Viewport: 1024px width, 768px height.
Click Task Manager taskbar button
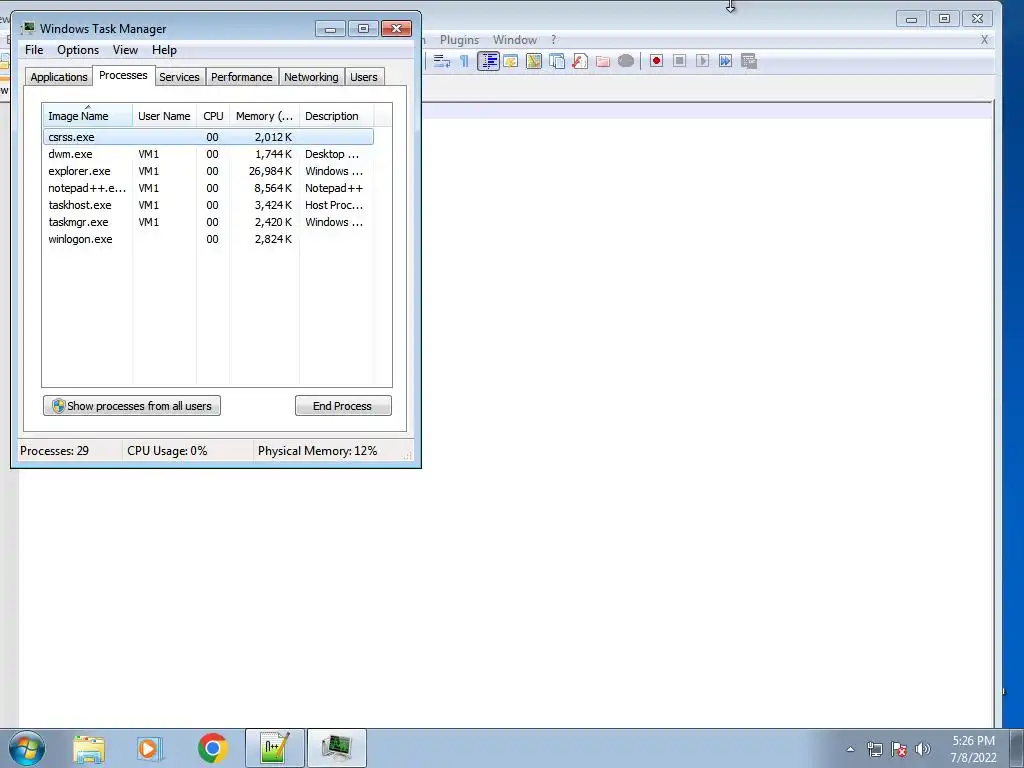(x=336, y=748)
